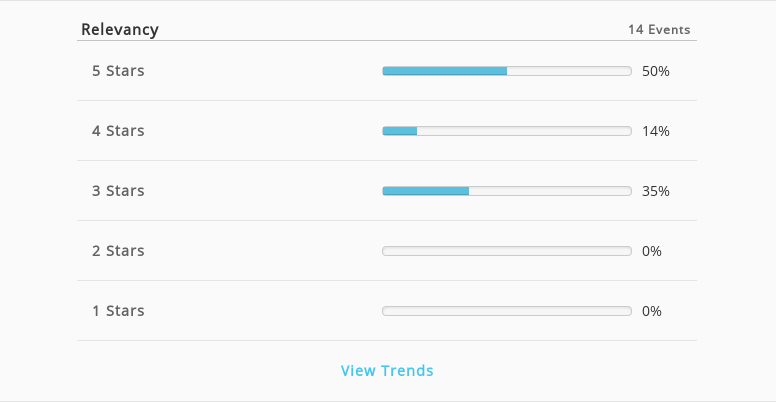
Task: Click the 5 Stars progress bar
Action: (507, 71)
